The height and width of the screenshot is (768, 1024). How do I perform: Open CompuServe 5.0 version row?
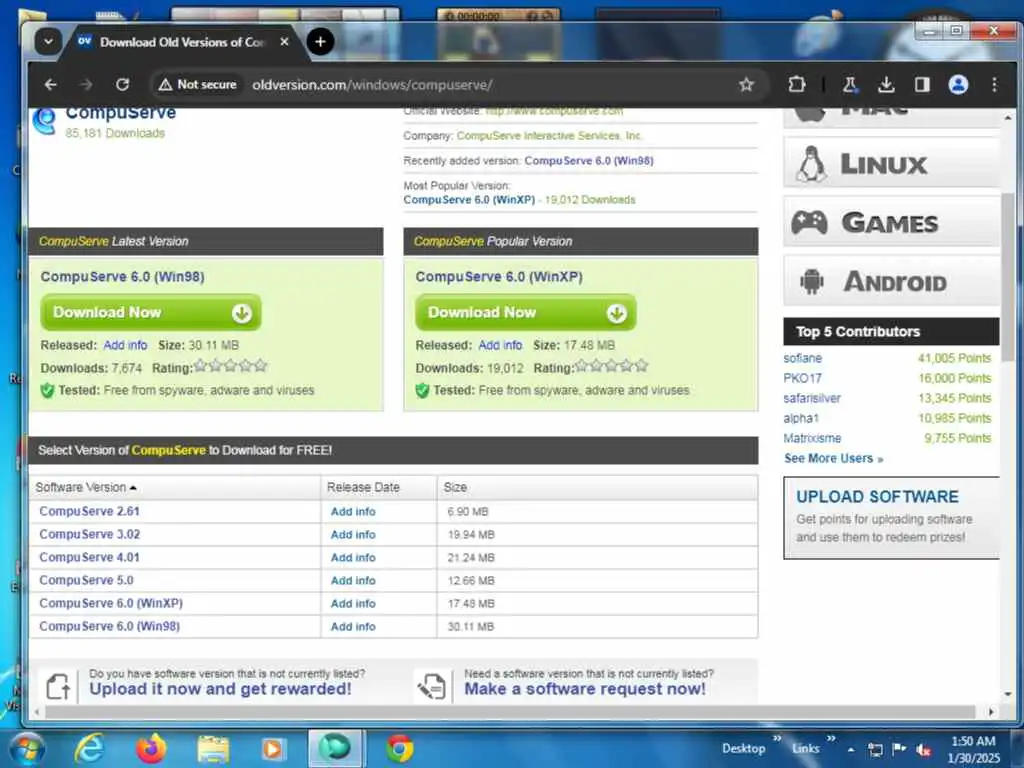point(86,580)
